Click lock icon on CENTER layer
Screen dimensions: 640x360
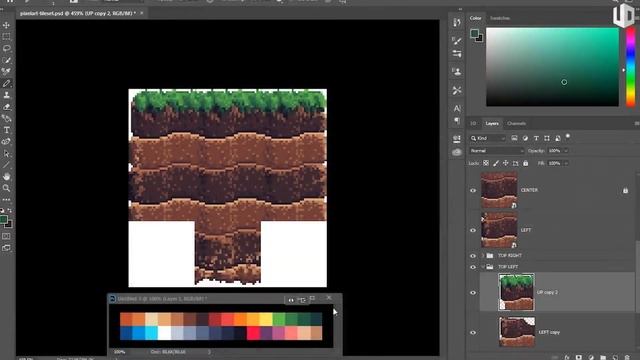click(625, 190)
